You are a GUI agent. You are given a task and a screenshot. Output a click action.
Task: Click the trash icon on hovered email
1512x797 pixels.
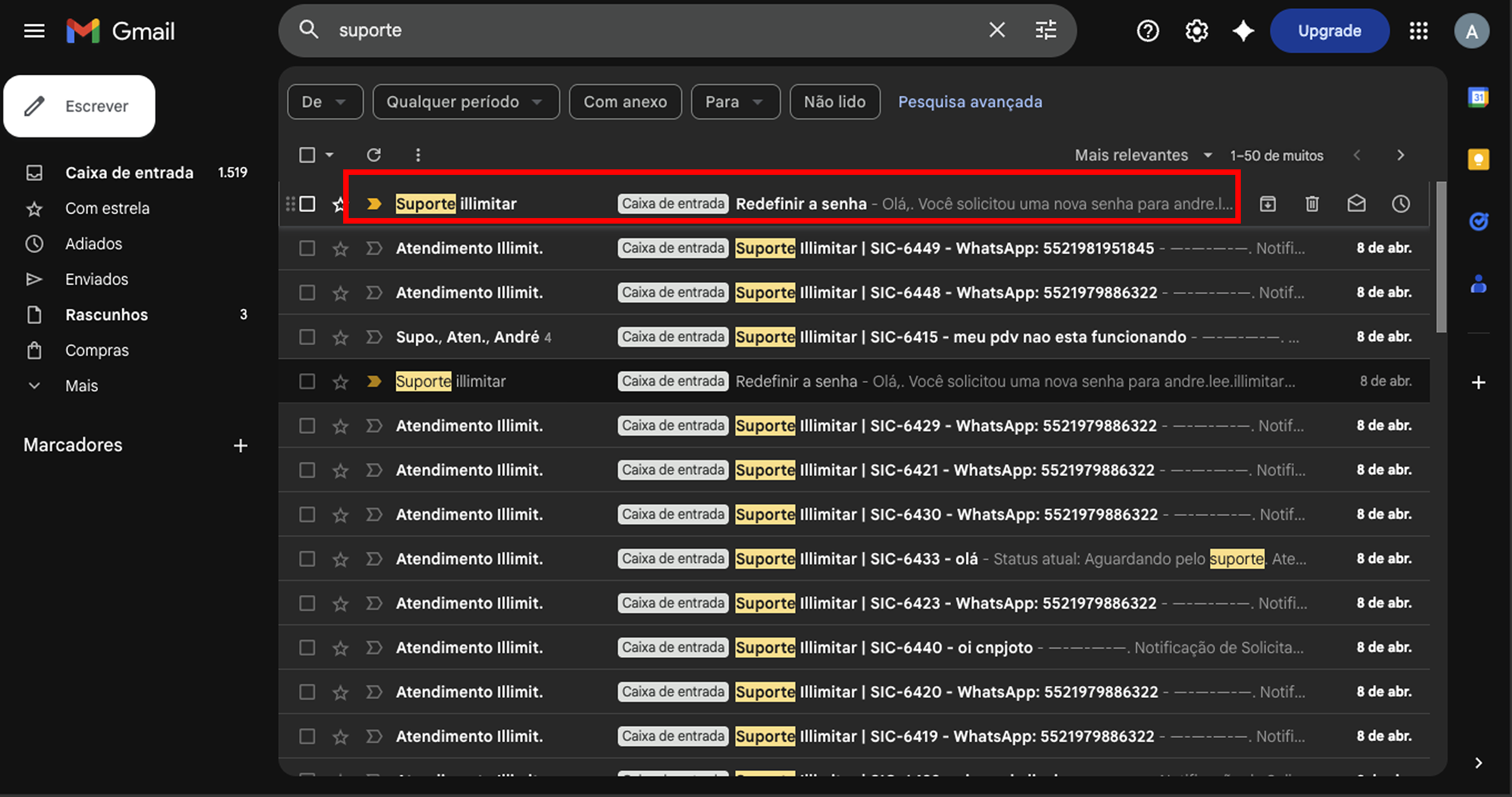coord(1312,204)
